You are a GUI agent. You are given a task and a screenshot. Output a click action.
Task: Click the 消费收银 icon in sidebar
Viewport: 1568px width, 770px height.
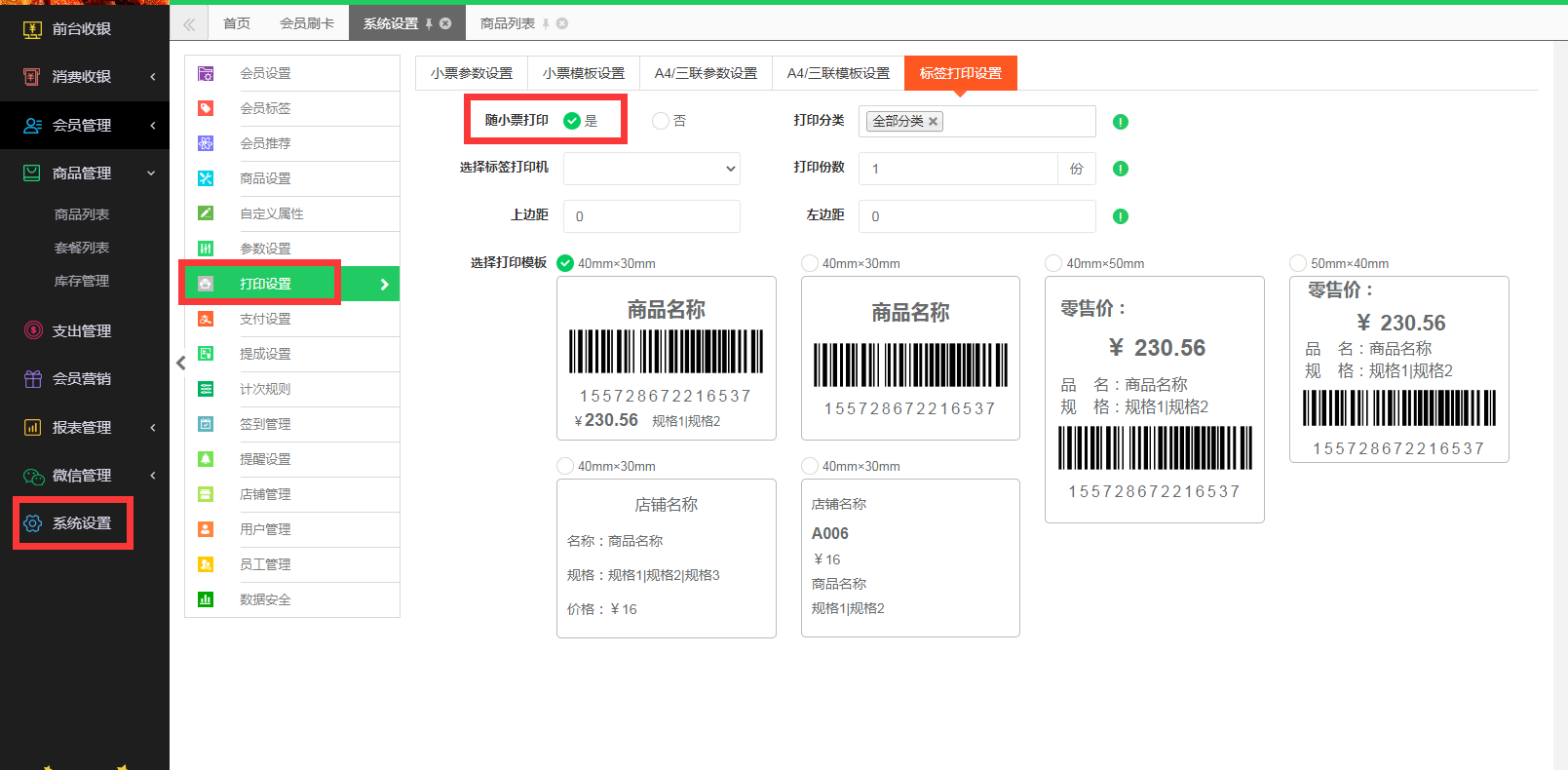coord(32,77)
